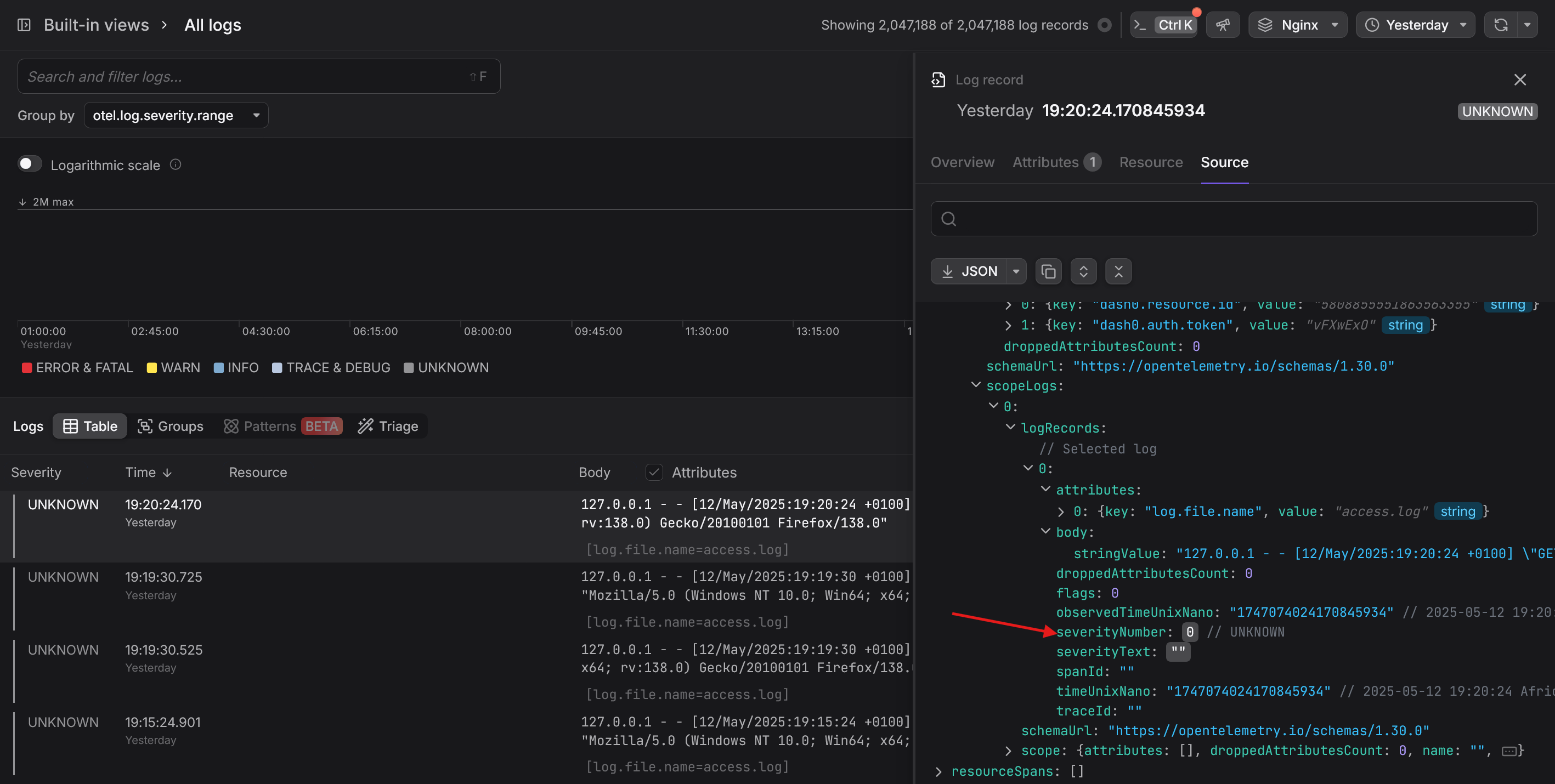Open the Nginx dataset dropdown
The image size is (1555, 784).
1298,25
